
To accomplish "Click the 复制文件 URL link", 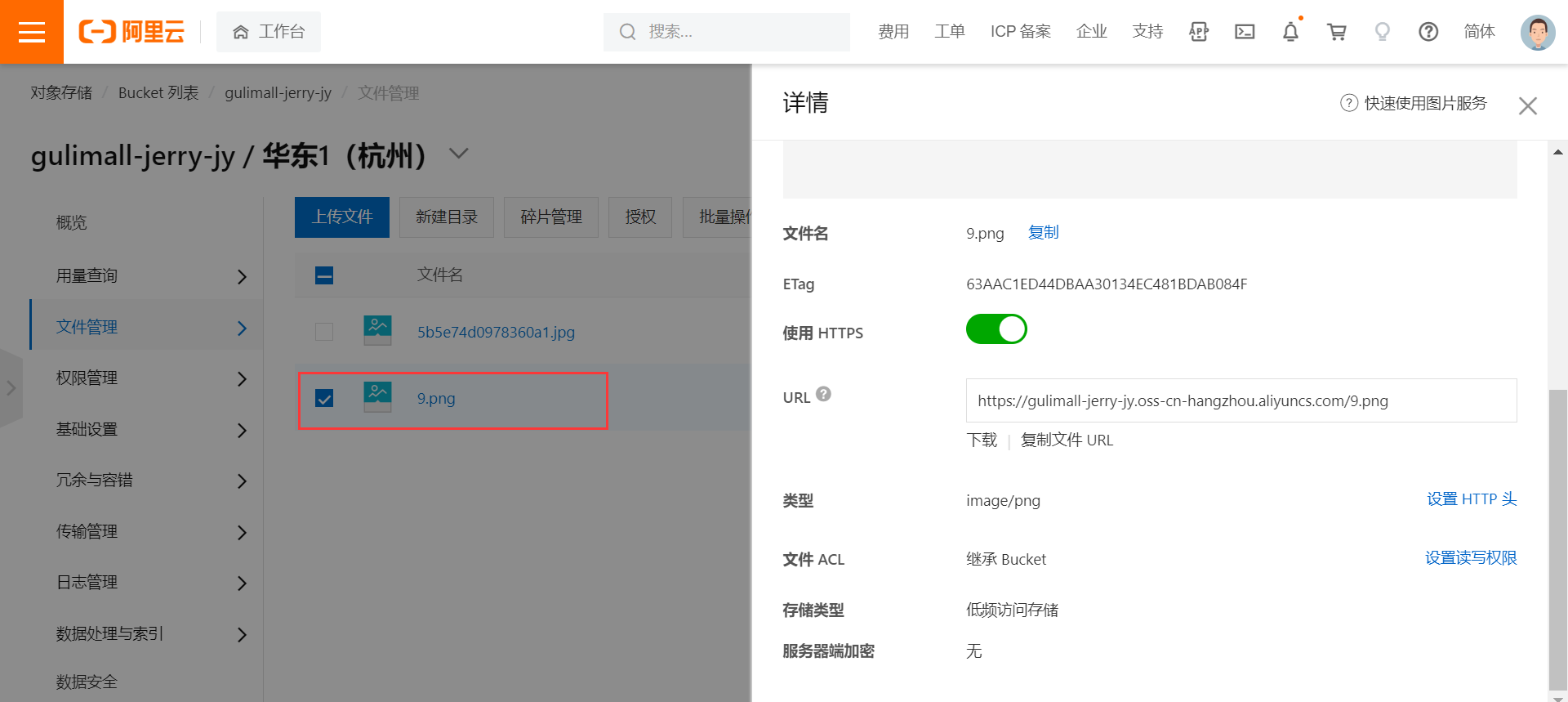I will (1067, 440).
